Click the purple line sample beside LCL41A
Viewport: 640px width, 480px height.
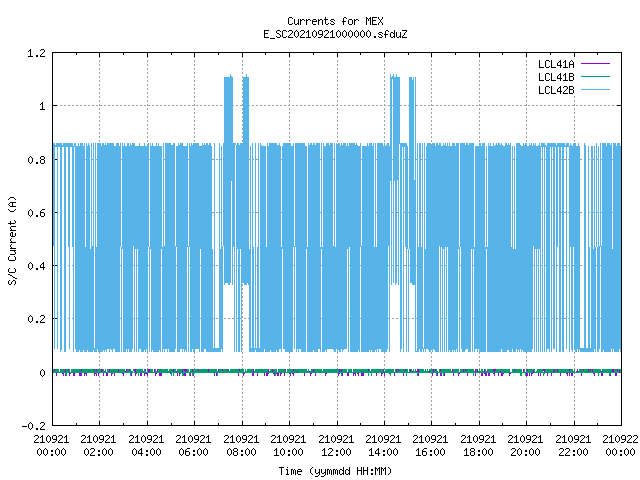tap(595, 64)
